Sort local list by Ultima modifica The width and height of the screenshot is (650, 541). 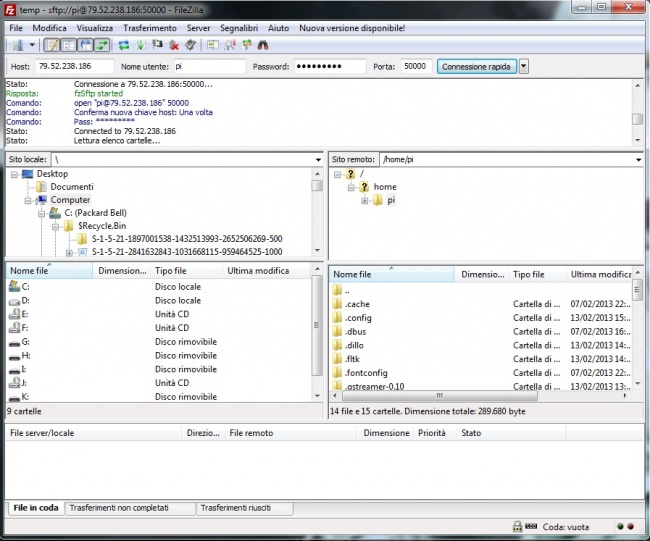[x=267, y=271]
